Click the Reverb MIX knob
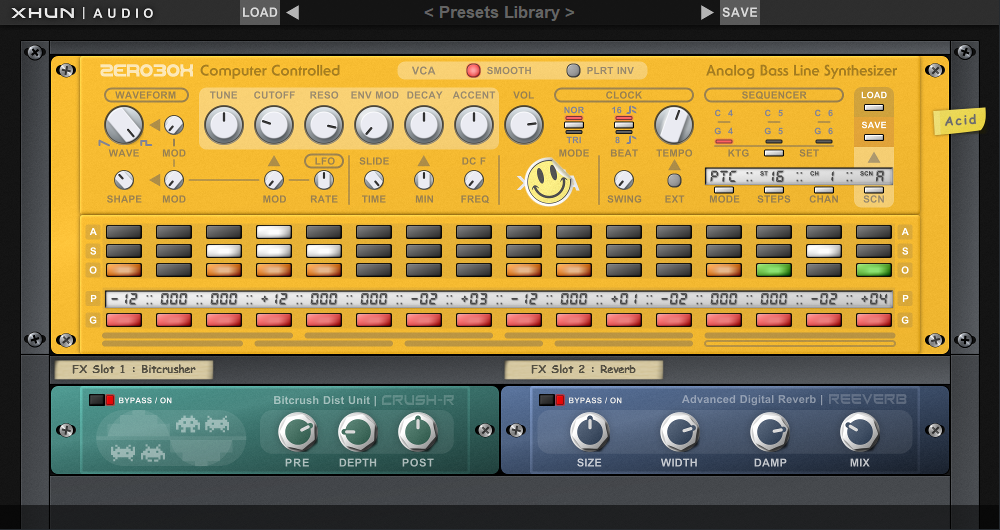 [860, 432]
